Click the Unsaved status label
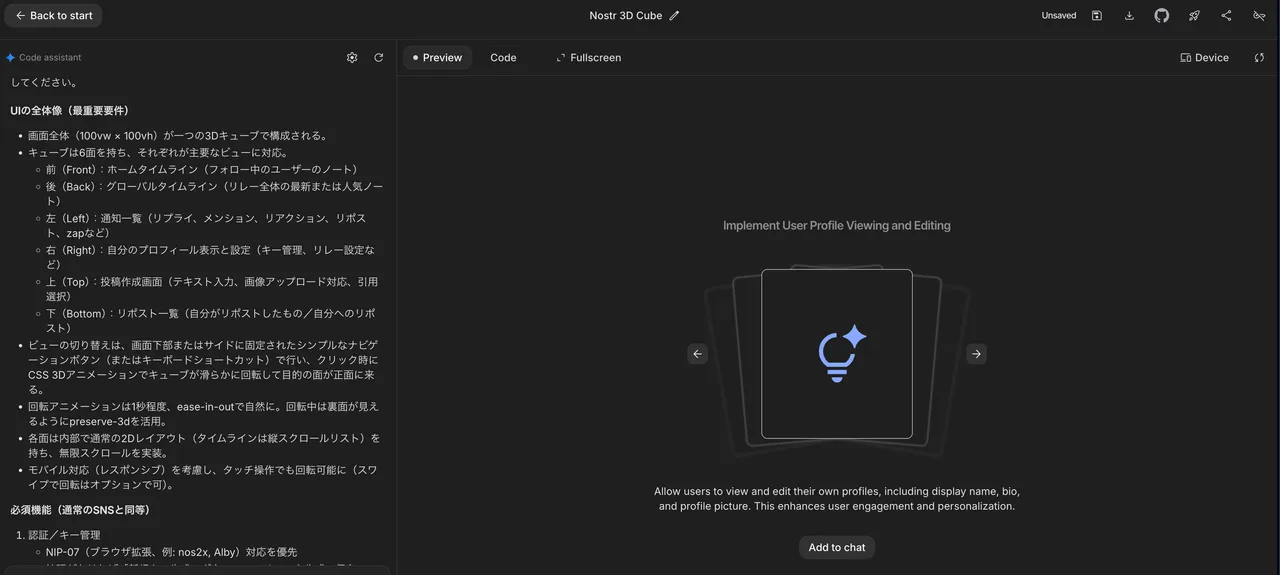The image size is (1280, 575). [1058, 16]
